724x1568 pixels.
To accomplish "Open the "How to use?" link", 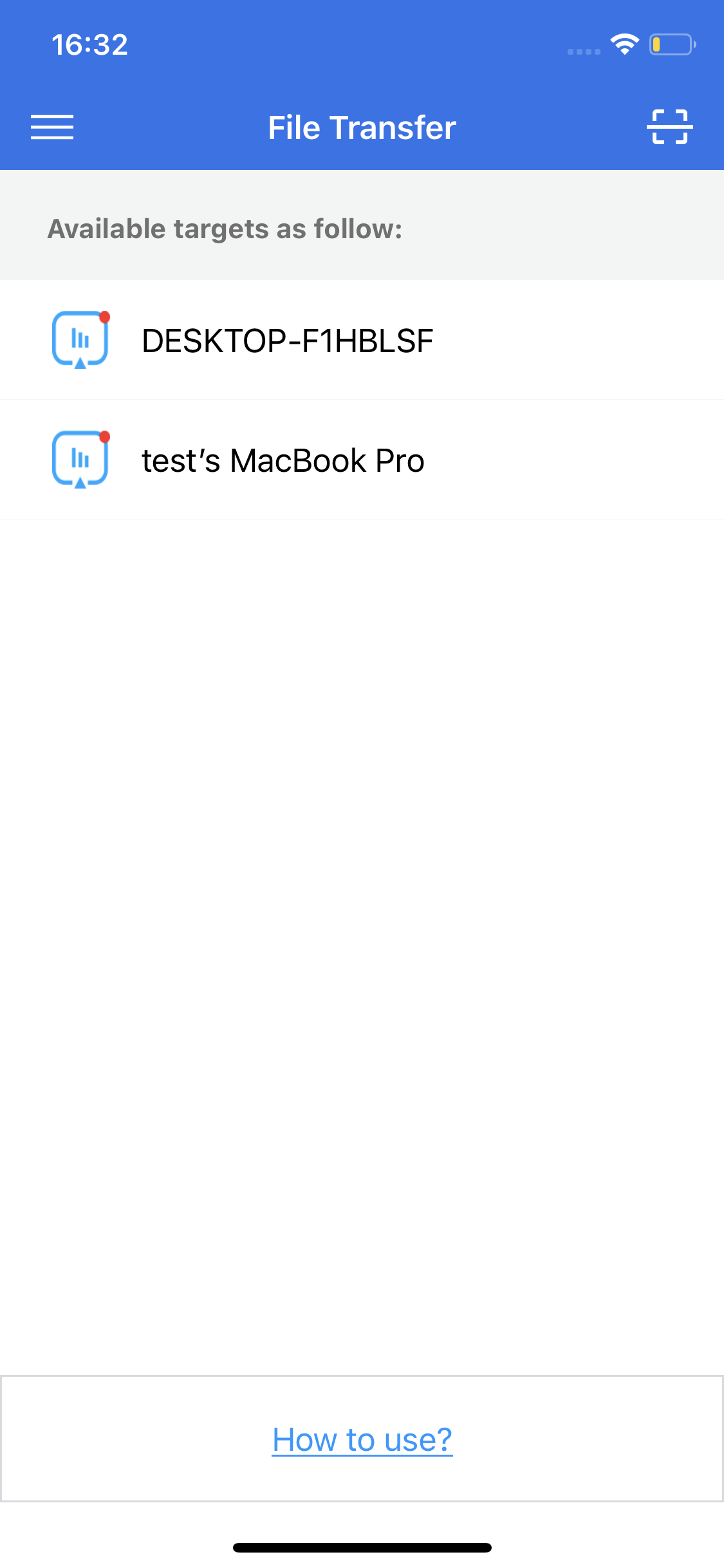I will (x=362, y=1439).
